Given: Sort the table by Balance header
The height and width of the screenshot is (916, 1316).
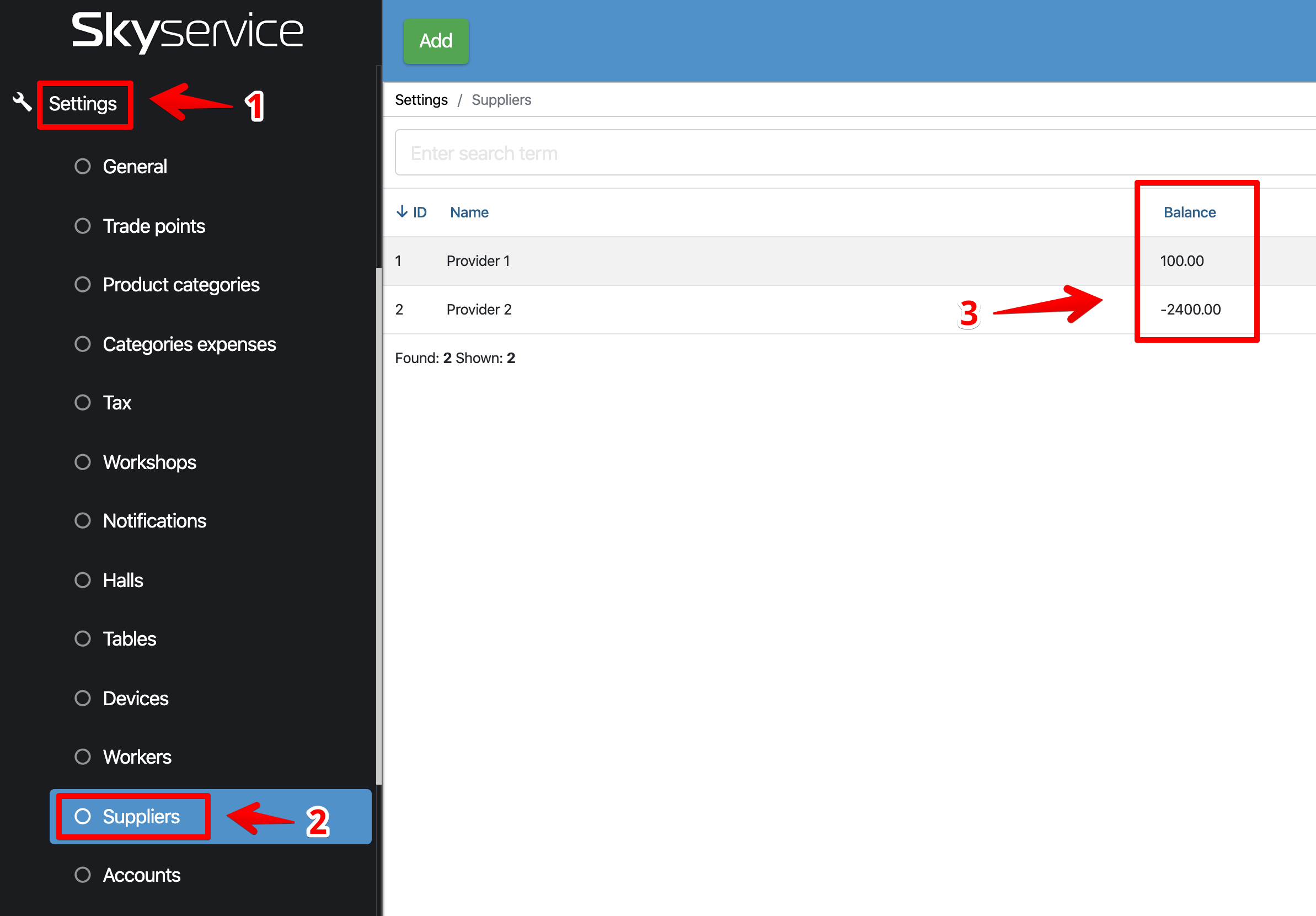Looking at the screenshot, I should pyautogui.click(x=1189, y=212).
